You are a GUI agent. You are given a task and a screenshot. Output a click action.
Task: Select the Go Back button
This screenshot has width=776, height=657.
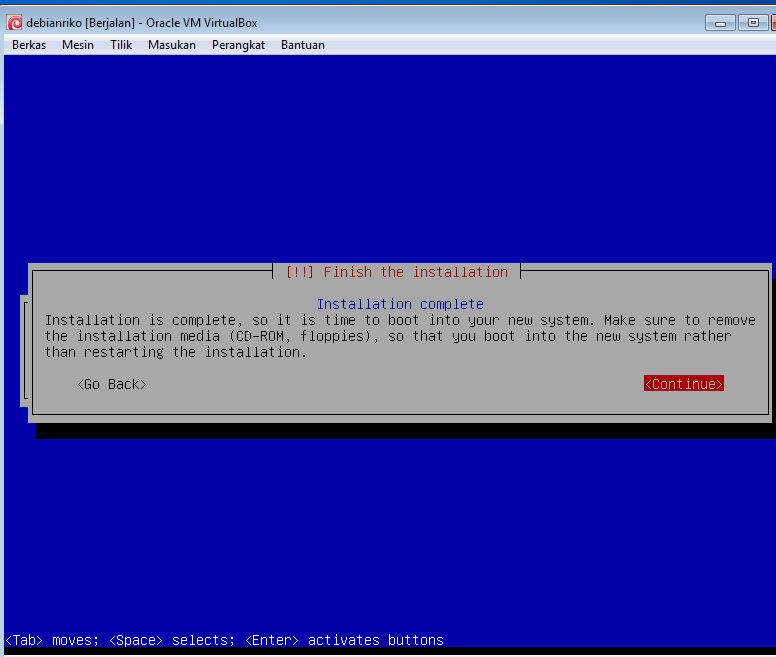click(x=112, y=384)
